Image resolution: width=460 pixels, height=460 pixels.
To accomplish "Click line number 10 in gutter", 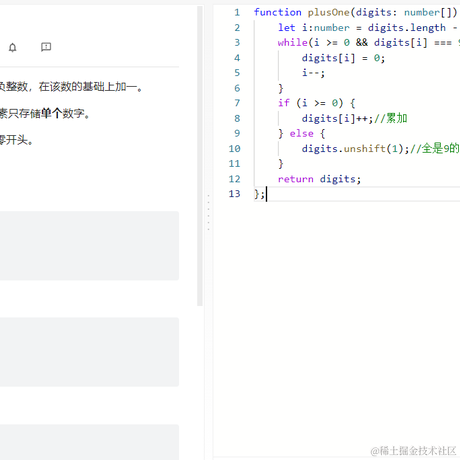I will [x=234, y=149].
